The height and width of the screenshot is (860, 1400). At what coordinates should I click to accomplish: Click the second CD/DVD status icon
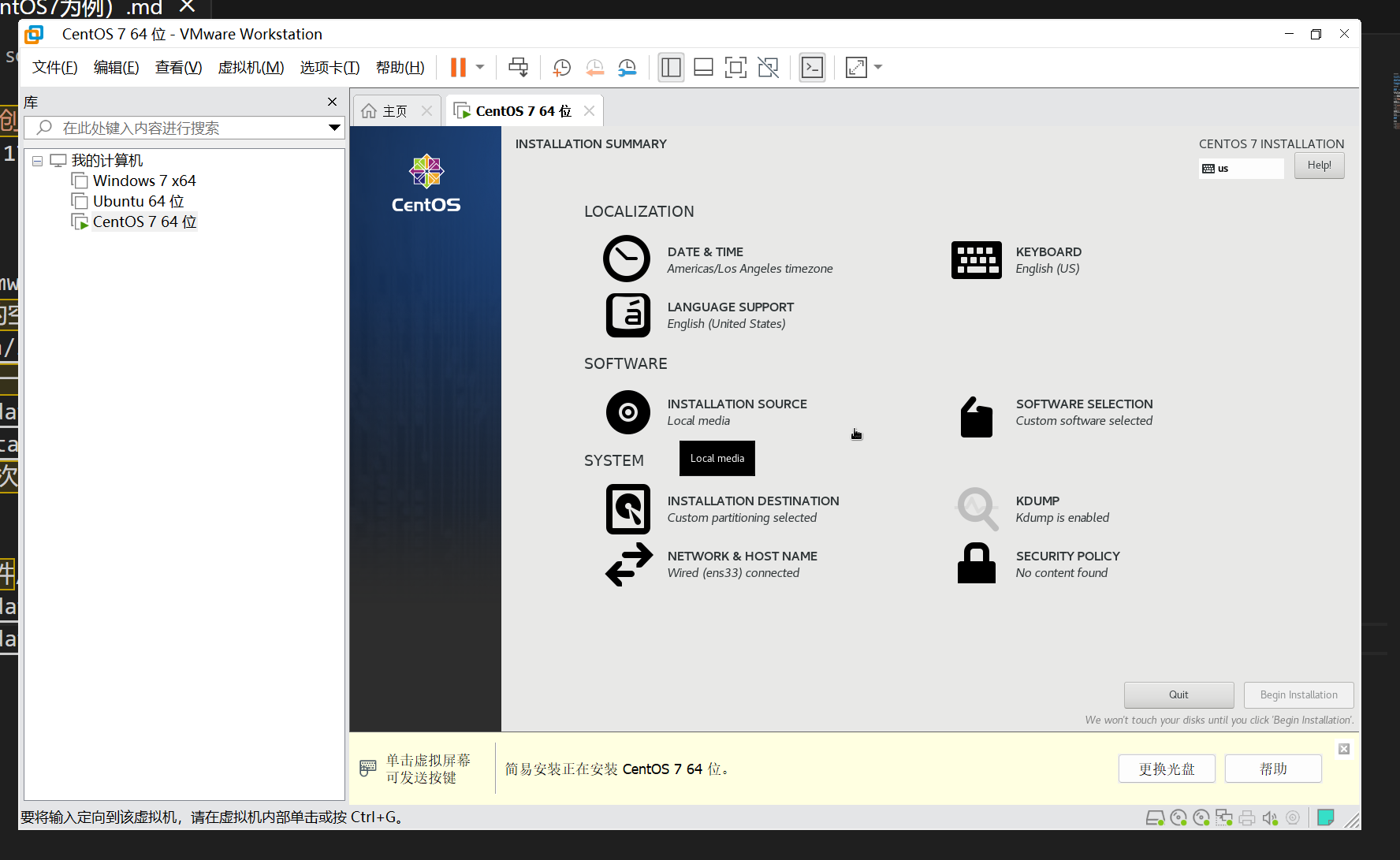[x=1201, y=818]
